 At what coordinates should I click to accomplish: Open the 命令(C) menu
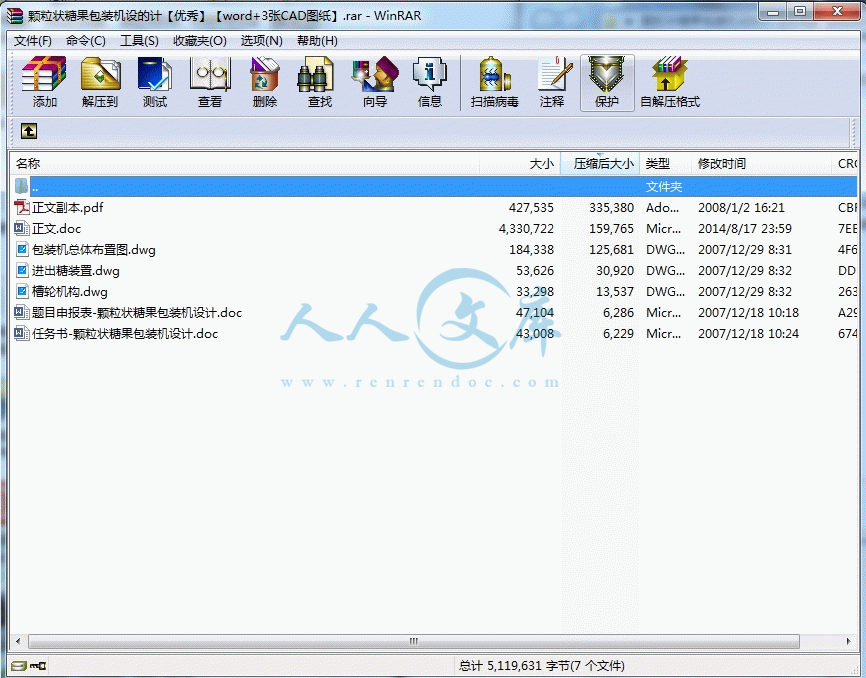(x=86, y=41)
